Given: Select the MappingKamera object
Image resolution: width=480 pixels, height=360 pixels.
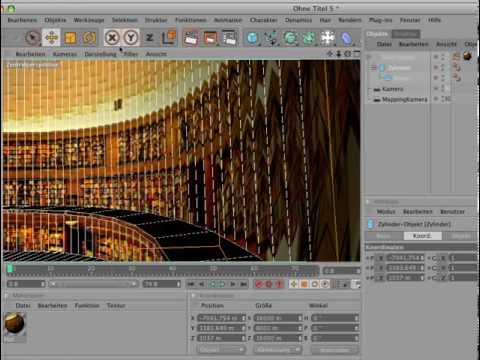Looking at the screenshot, I should tap(404, 99).
